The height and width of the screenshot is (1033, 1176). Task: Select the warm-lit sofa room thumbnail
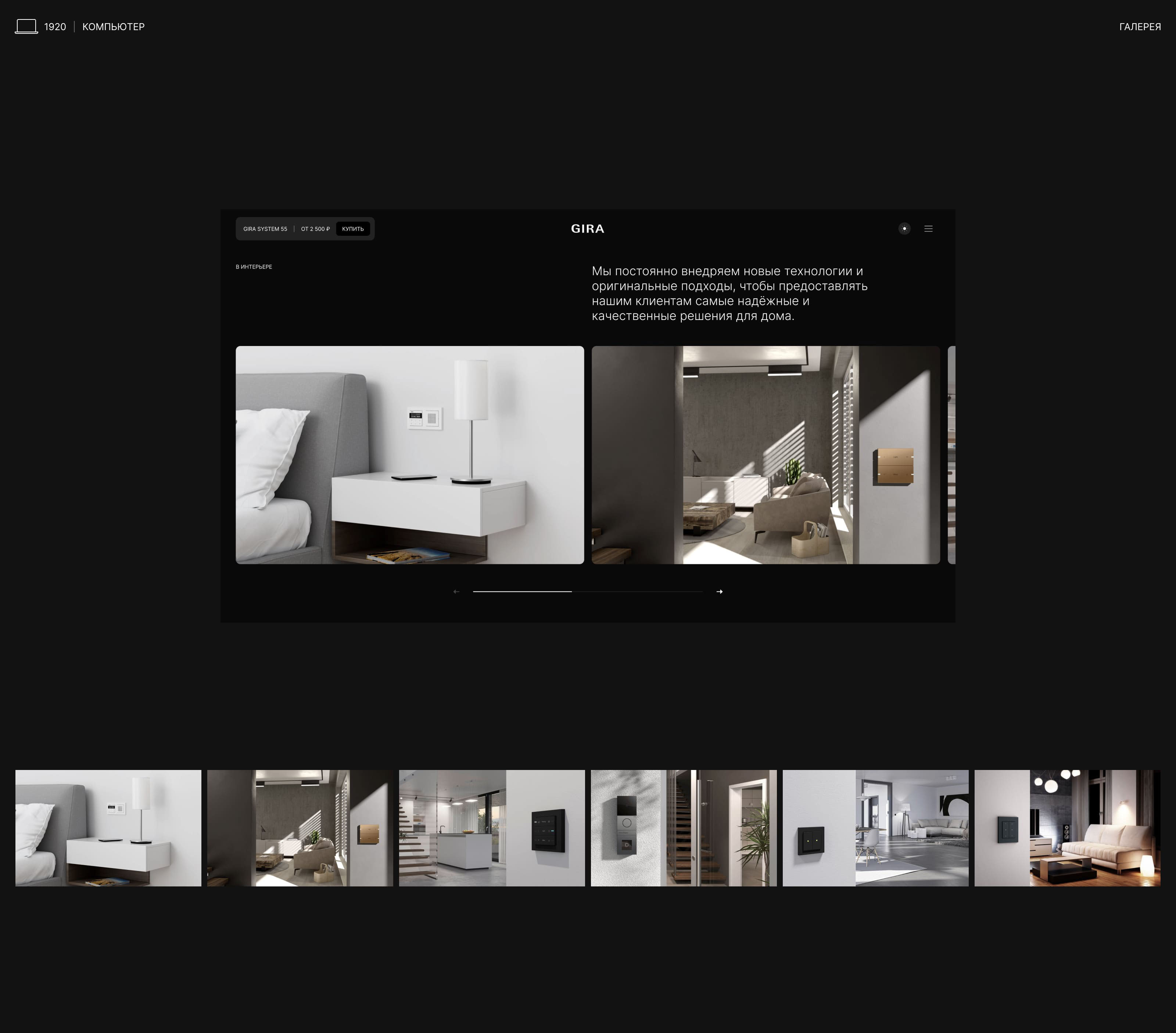pyautogui.click(x=1067, y=828)
